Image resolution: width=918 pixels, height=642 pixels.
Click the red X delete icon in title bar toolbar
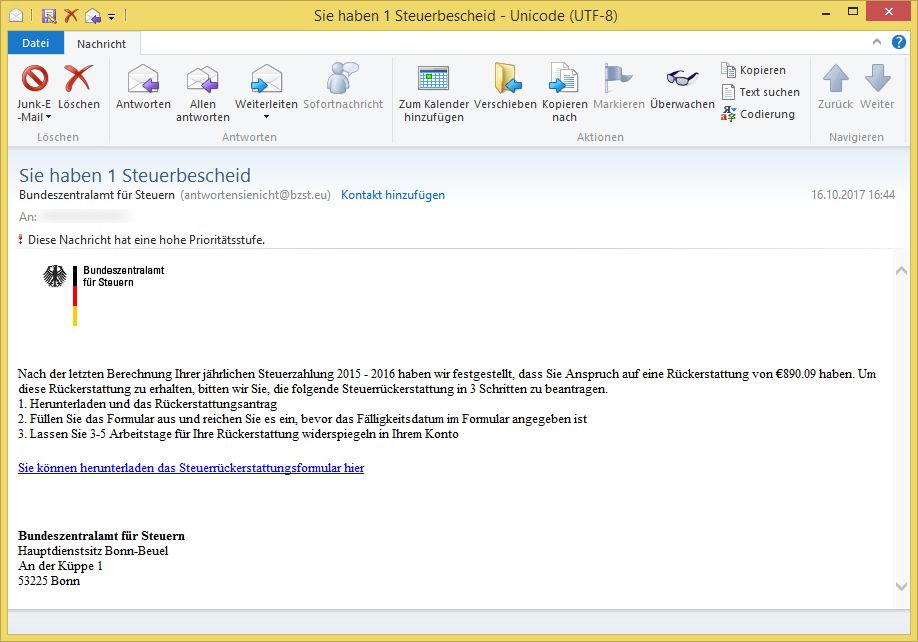click(71, 15)
